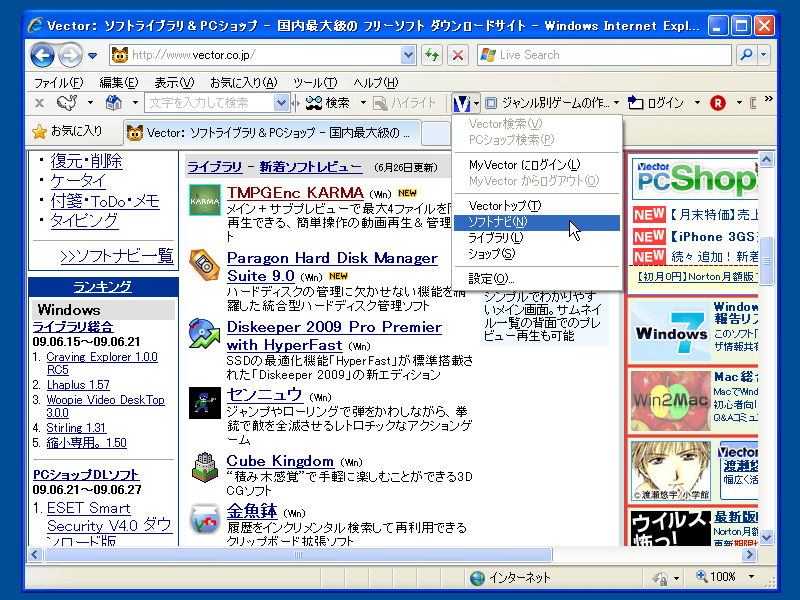
Task: Select the Vector page tab
Action: (272, 133)
